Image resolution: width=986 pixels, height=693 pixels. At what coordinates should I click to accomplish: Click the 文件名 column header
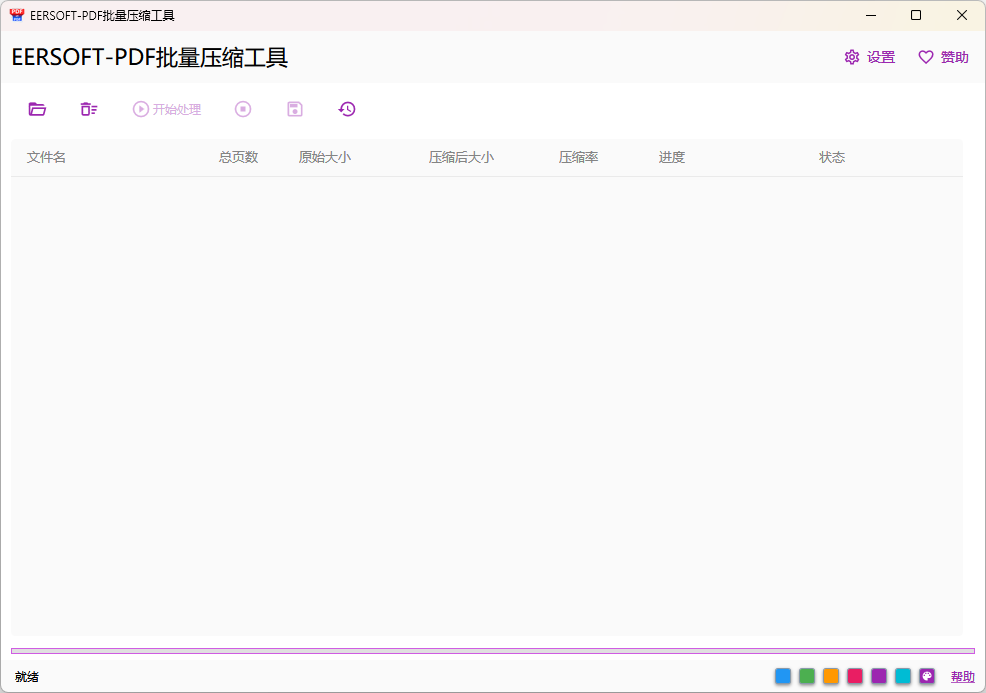[46, 157]
